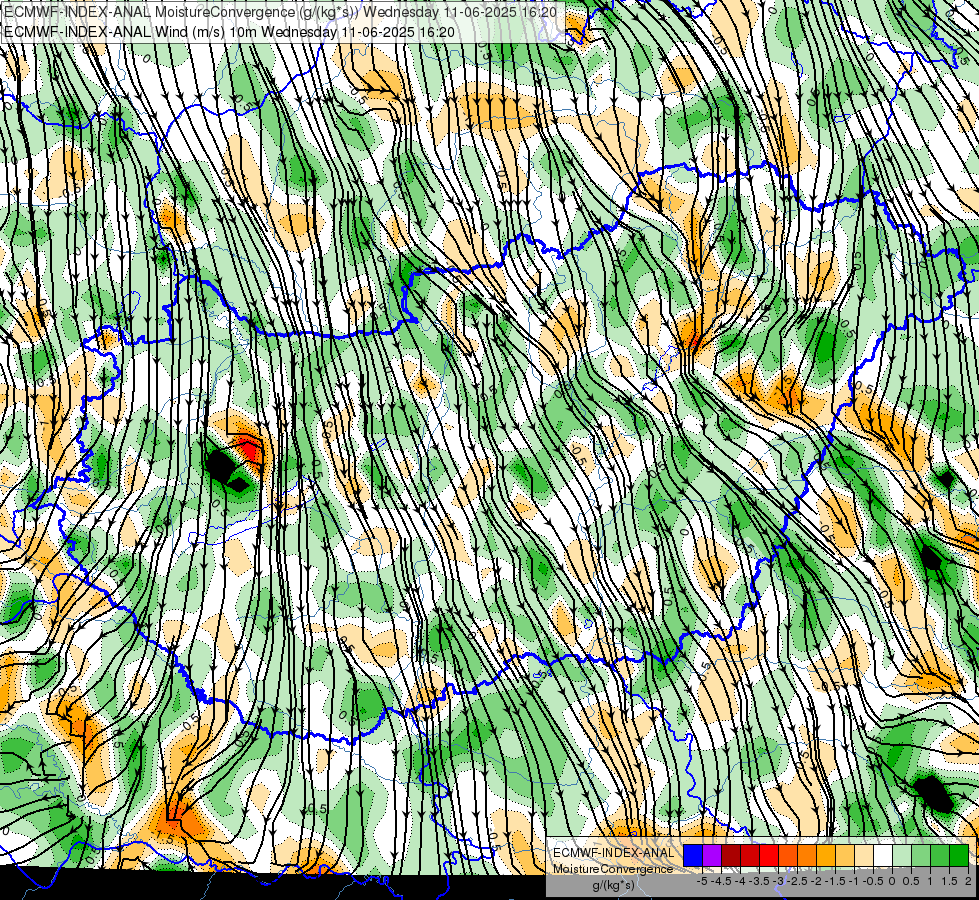Select the purple legend swatch
This screenshot has width=979, height=900.
point(712,855)
